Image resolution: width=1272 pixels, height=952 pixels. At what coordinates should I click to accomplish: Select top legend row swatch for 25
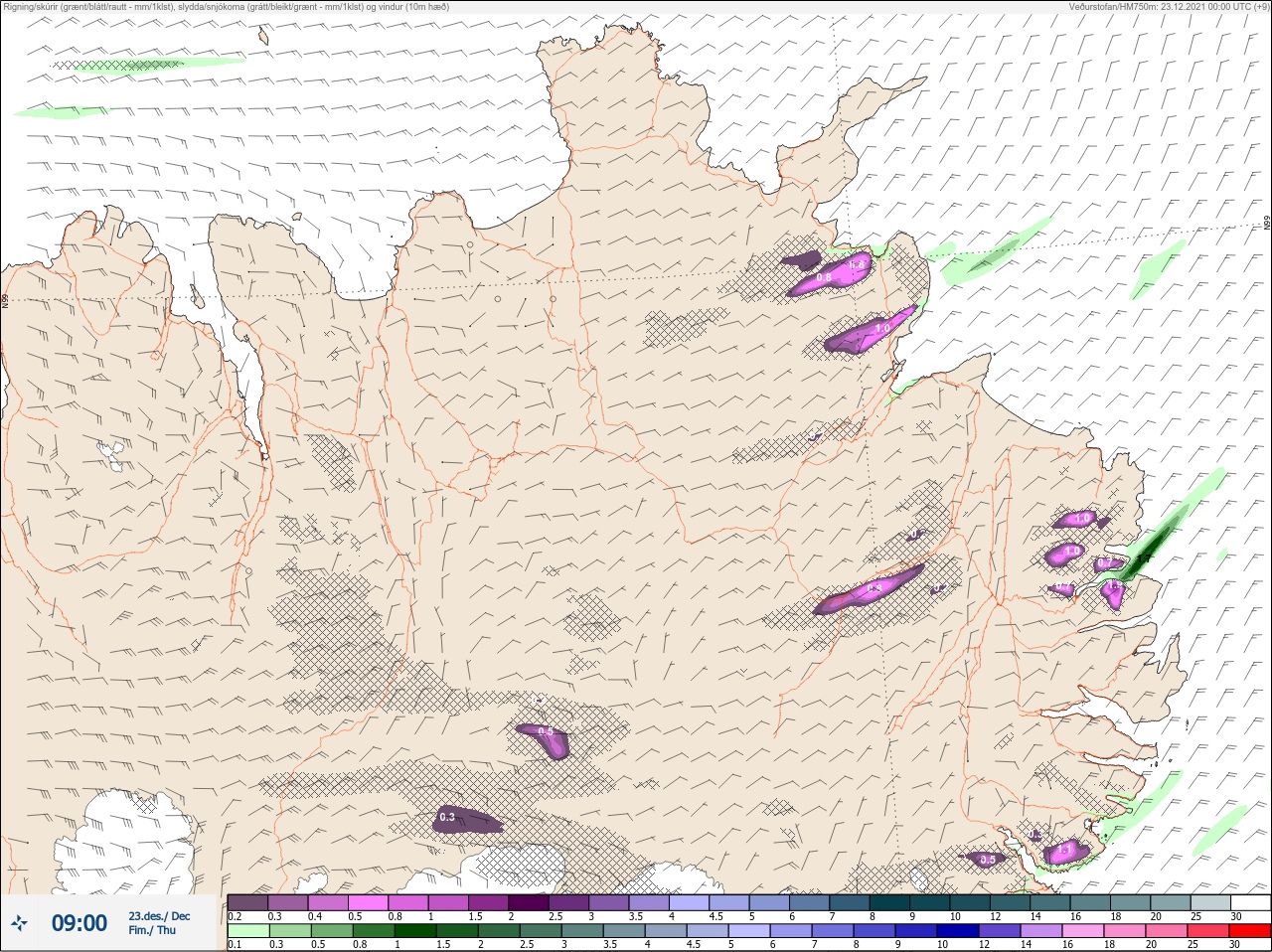point(1210,902)
